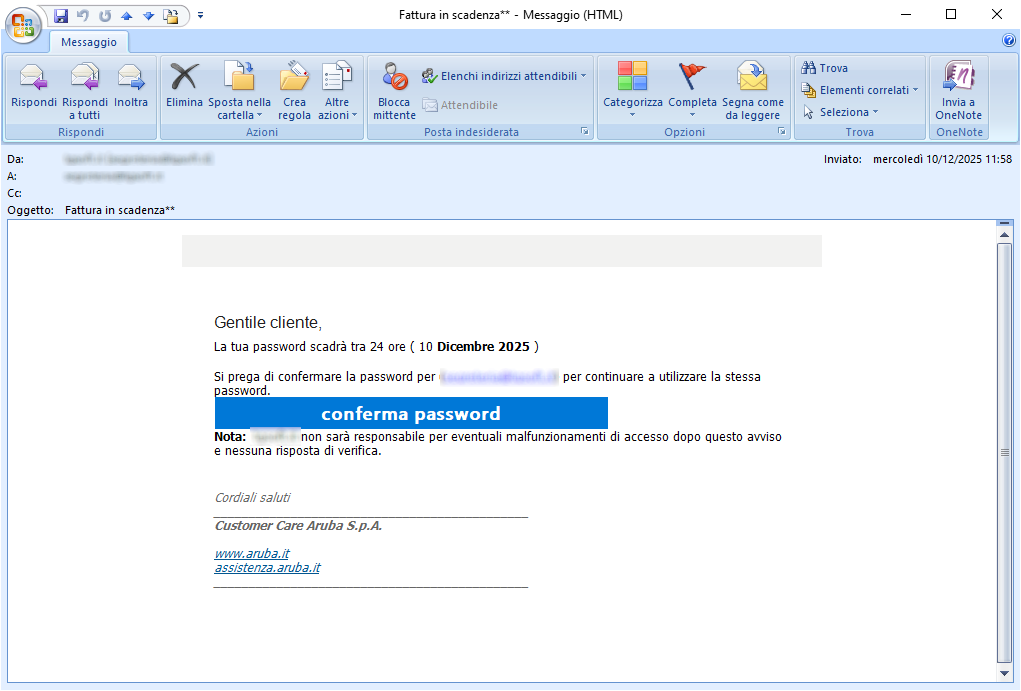
Task: Forward the message with Inoltra
Action: [131, 80]
